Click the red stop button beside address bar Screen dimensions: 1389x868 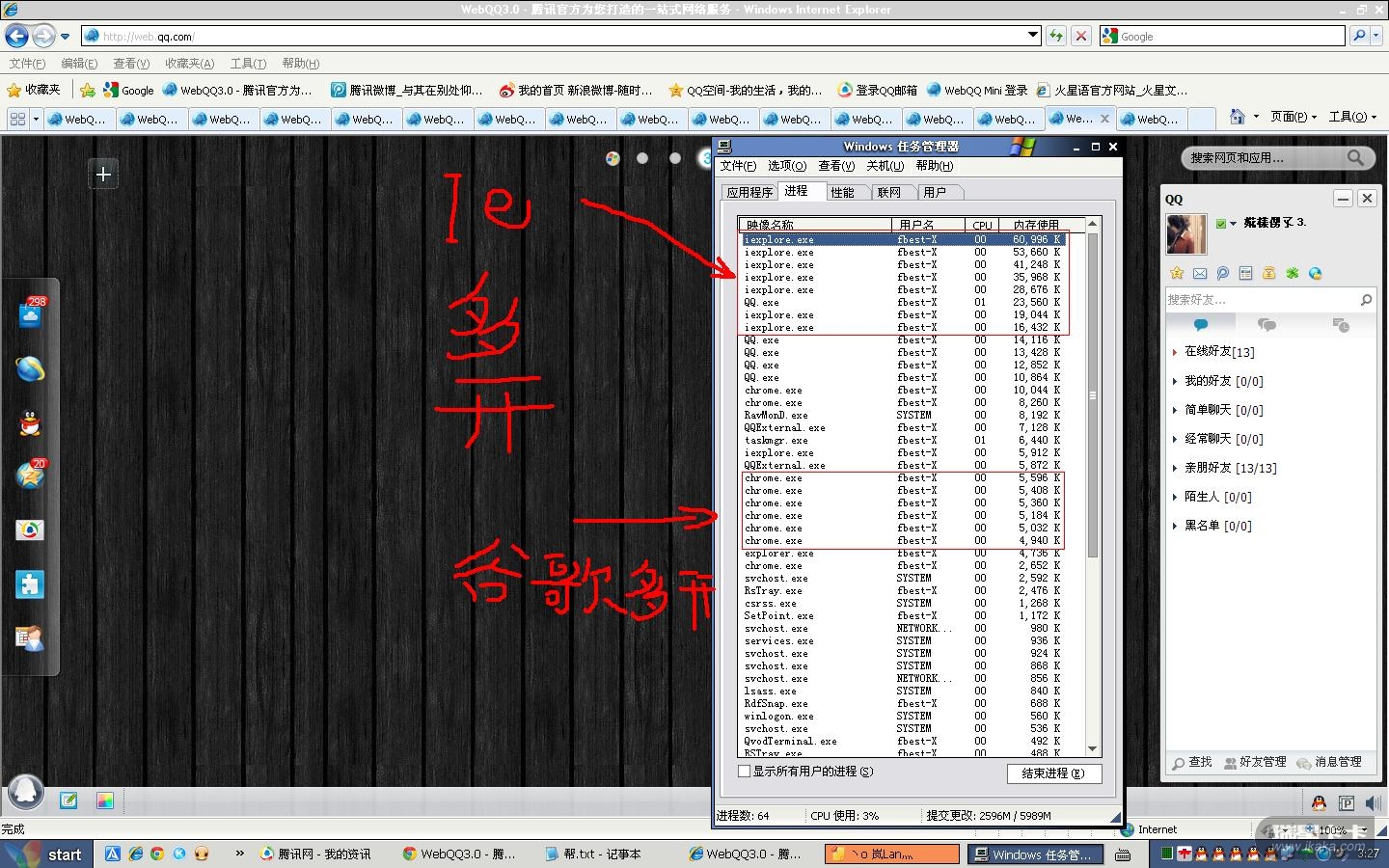click(x=1081, y=36)
